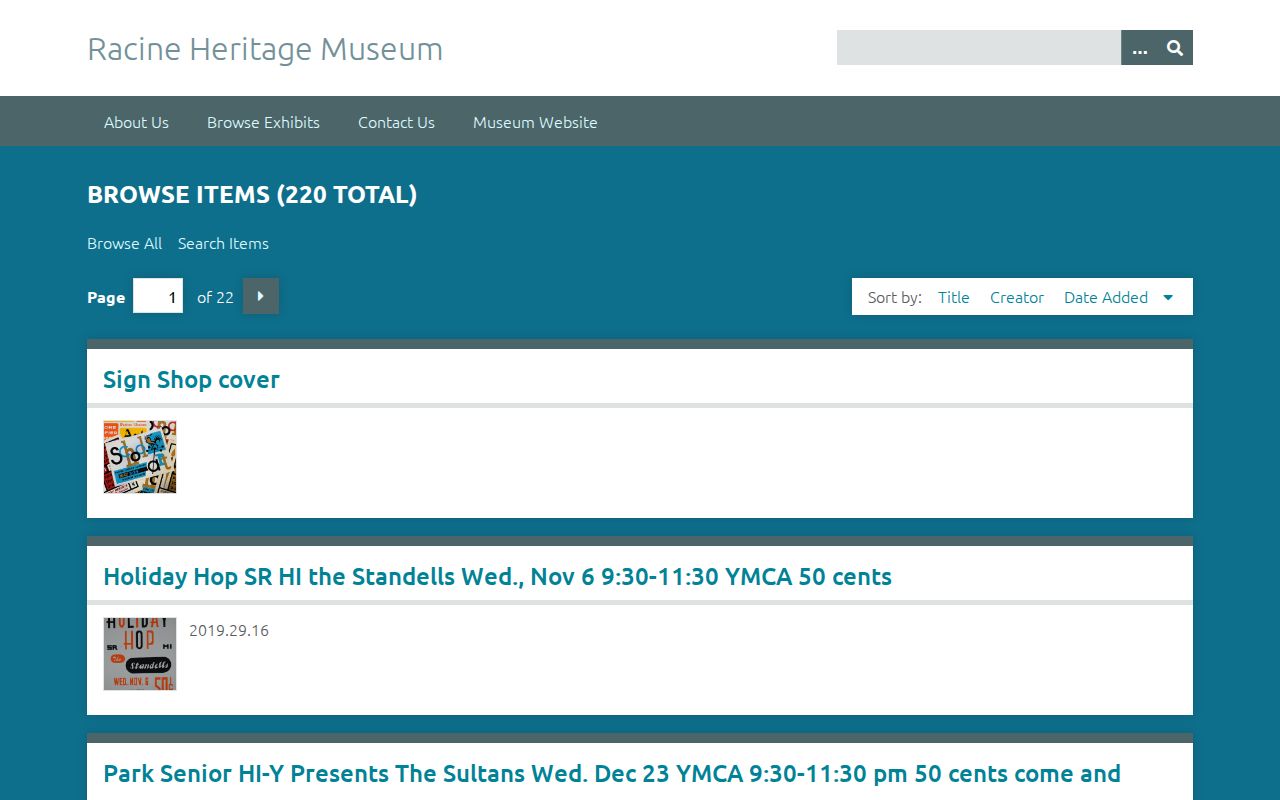Sort items by Creator

1017,297
